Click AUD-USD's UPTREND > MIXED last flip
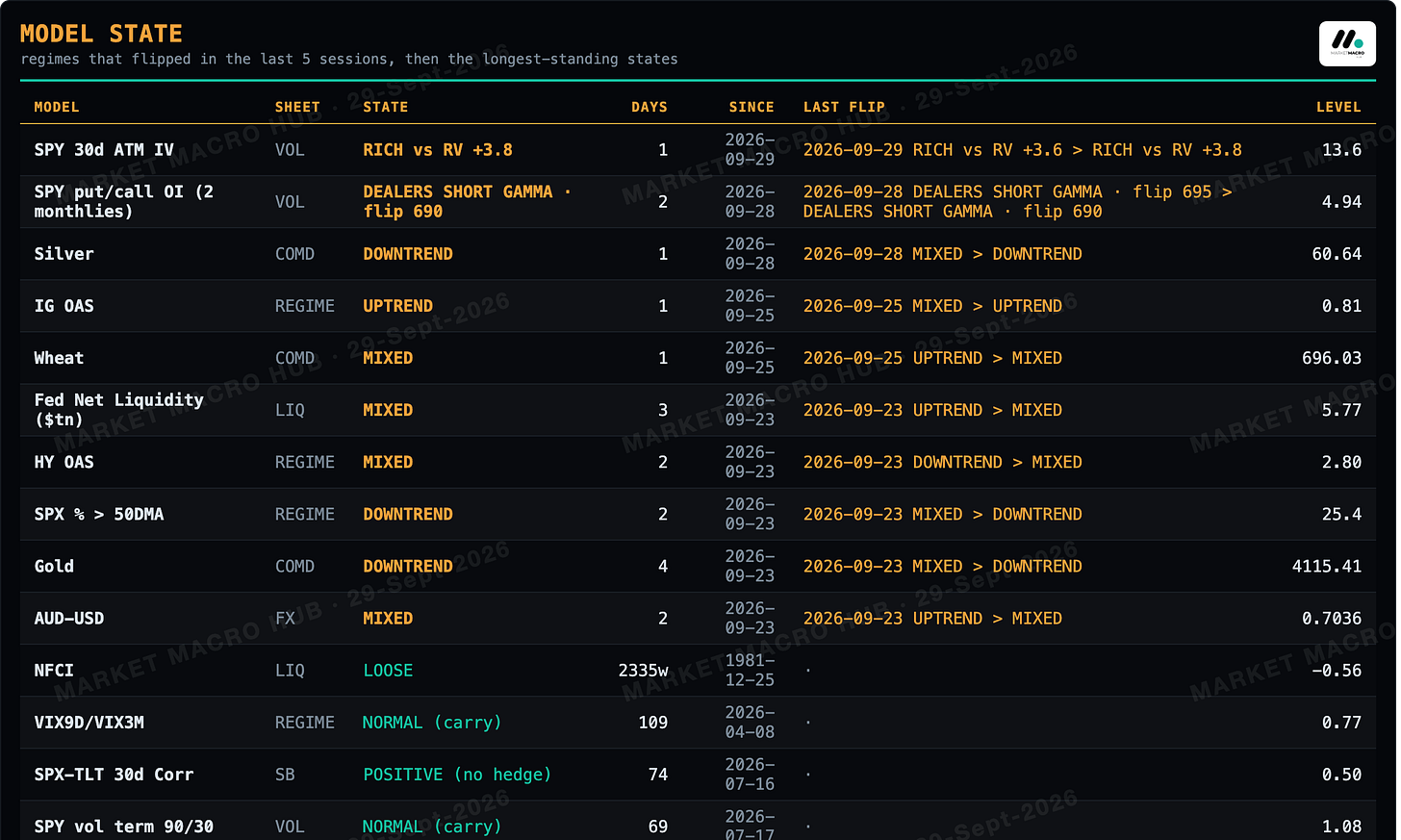The height and width of the screenshot is (840, 1401). pos(933,618)
